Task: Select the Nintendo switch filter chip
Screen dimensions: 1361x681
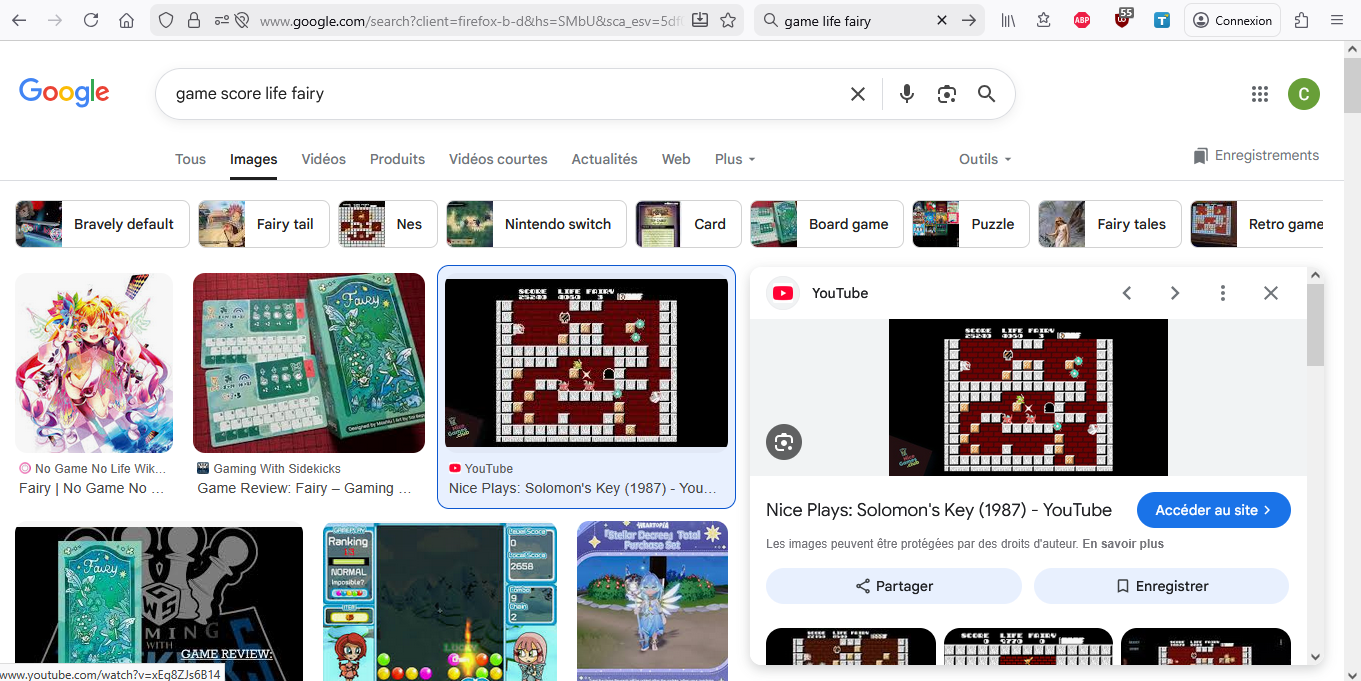Action: coord(536,224)
